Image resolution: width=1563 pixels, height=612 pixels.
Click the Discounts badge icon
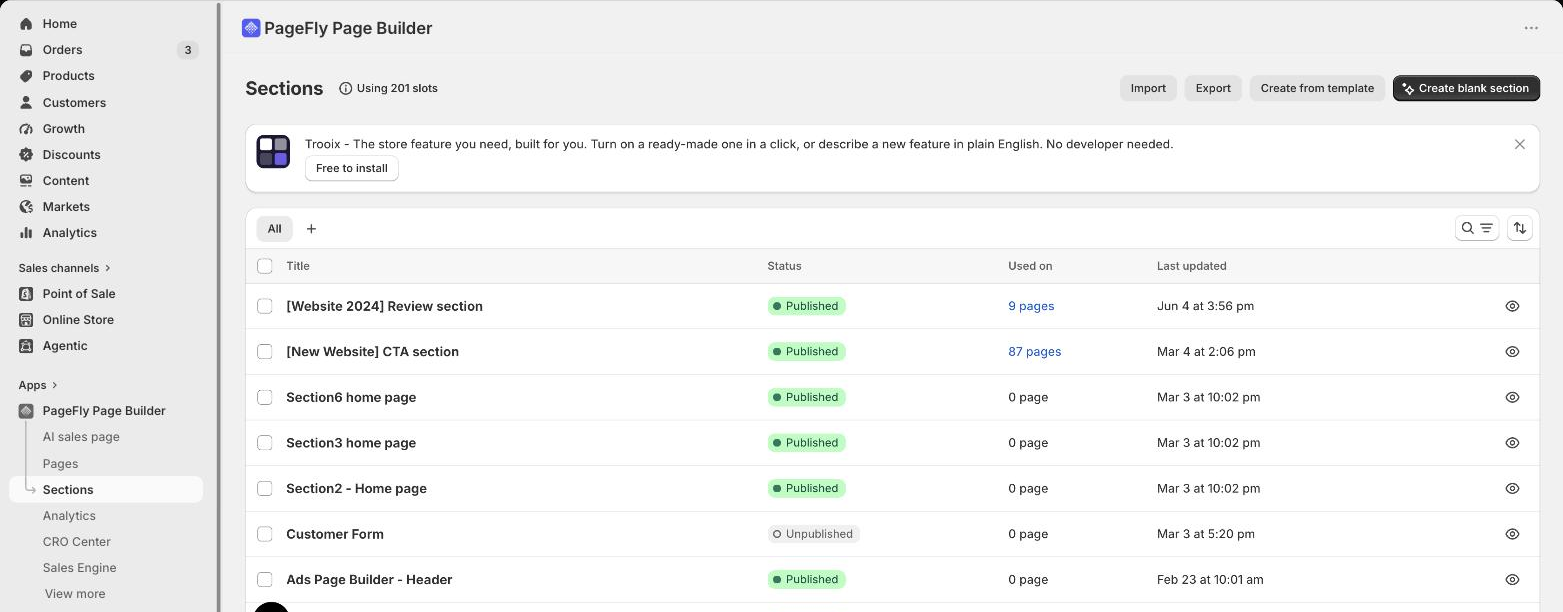(26, 154)
